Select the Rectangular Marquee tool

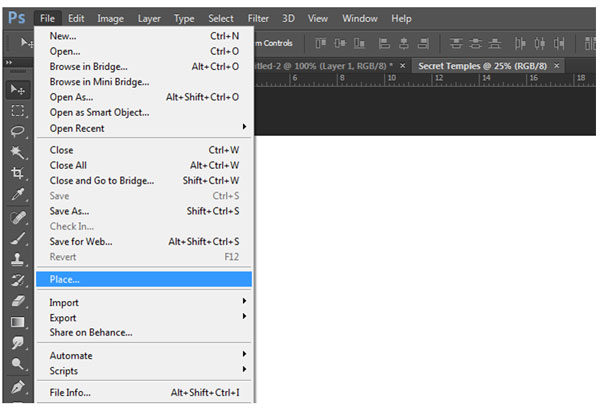coord(18,111)
